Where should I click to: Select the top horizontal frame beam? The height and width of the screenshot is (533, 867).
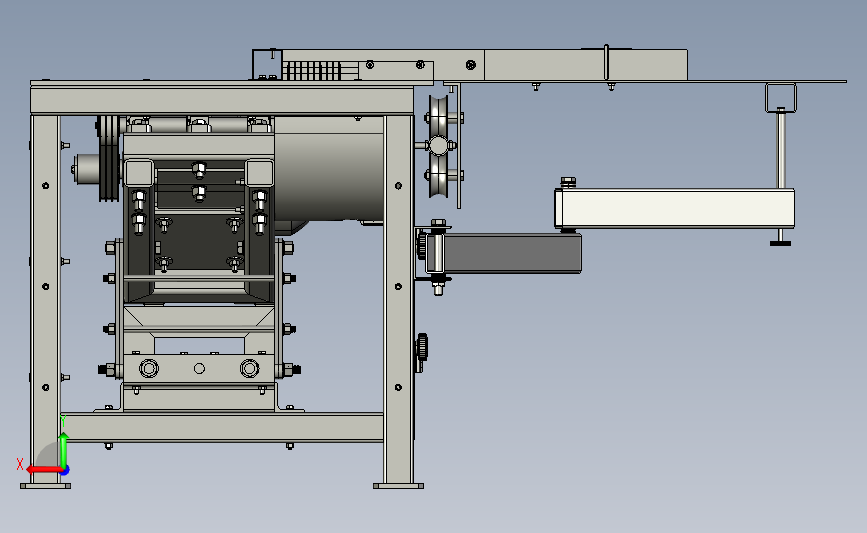point(222,101)
